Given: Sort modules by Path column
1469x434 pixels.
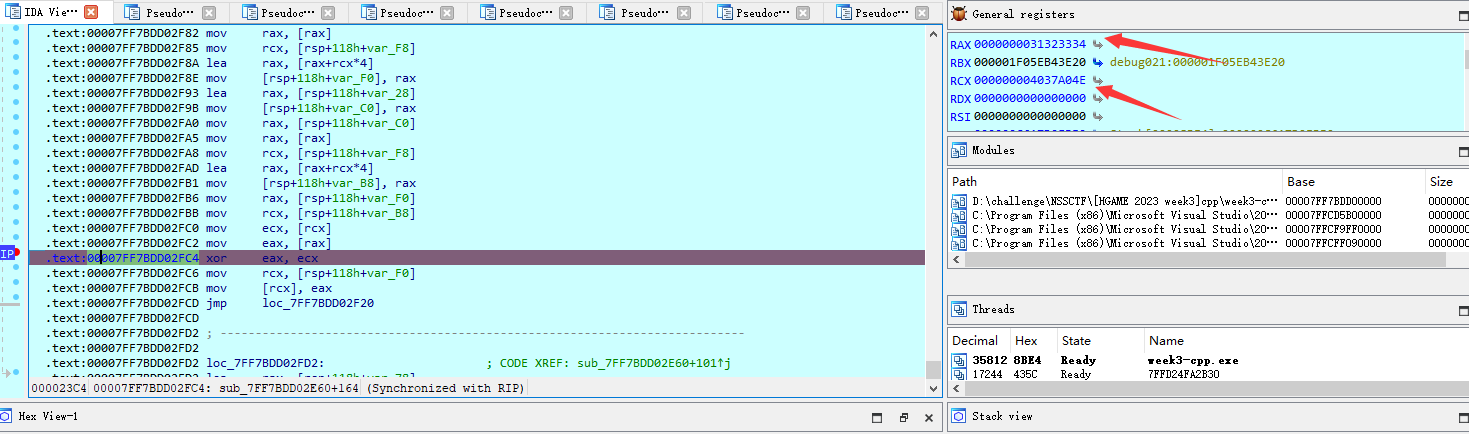Looking at the screenshot, I should point(1116,182).
